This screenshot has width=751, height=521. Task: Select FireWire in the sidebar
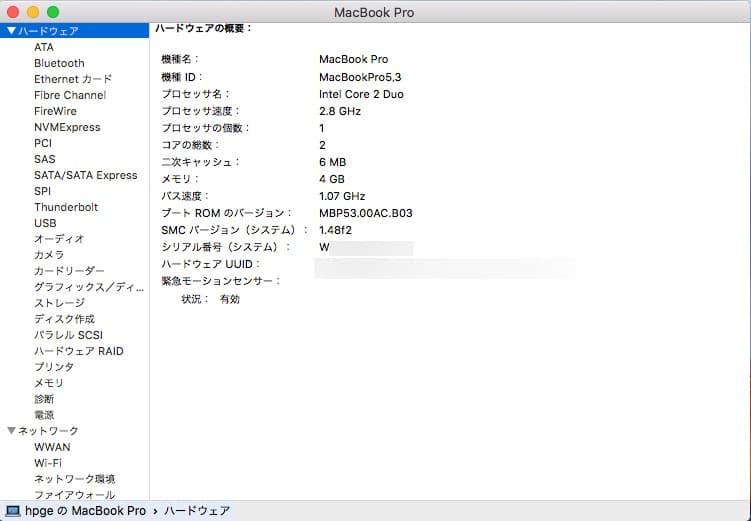56,111
